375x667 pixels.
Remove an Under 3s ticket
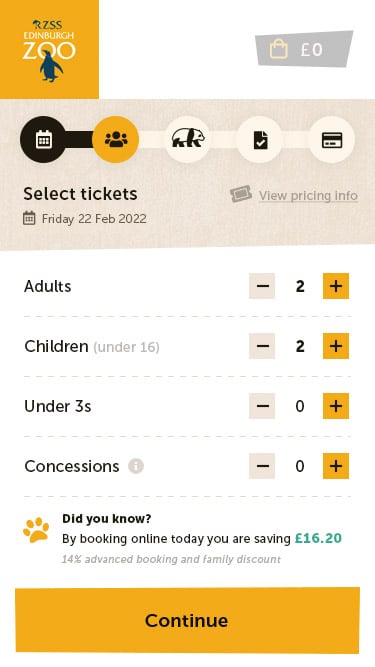(x=262, y=406)
